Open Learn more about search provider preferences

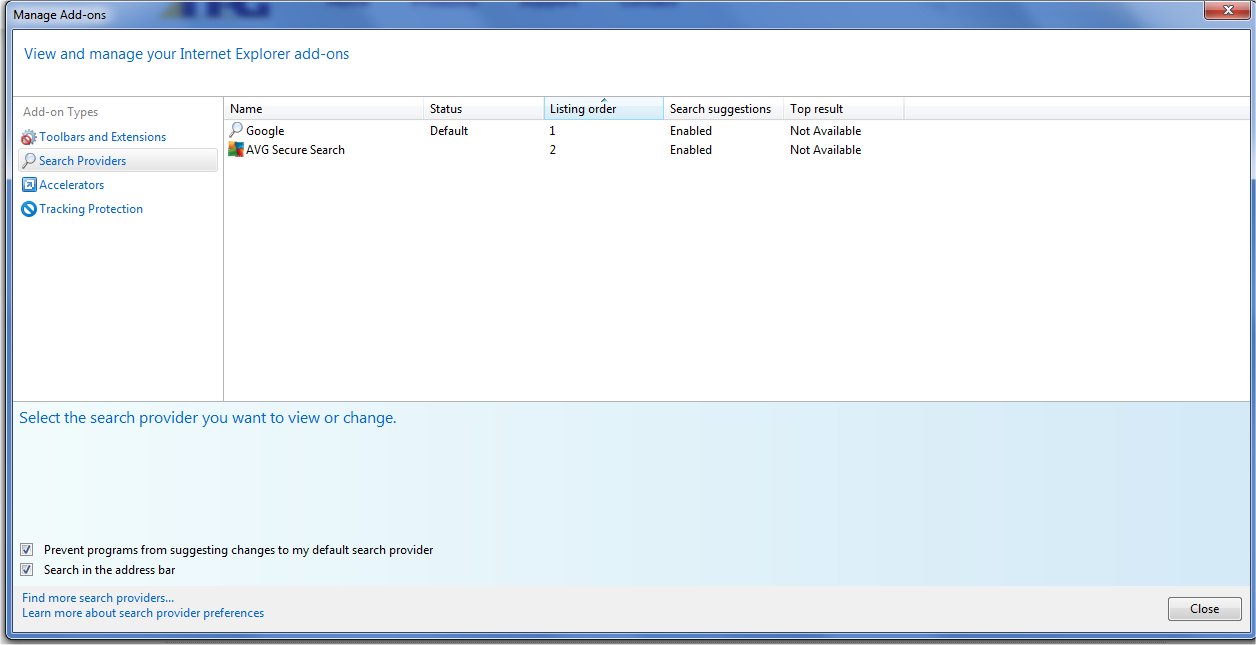click(x=143, y=613)
